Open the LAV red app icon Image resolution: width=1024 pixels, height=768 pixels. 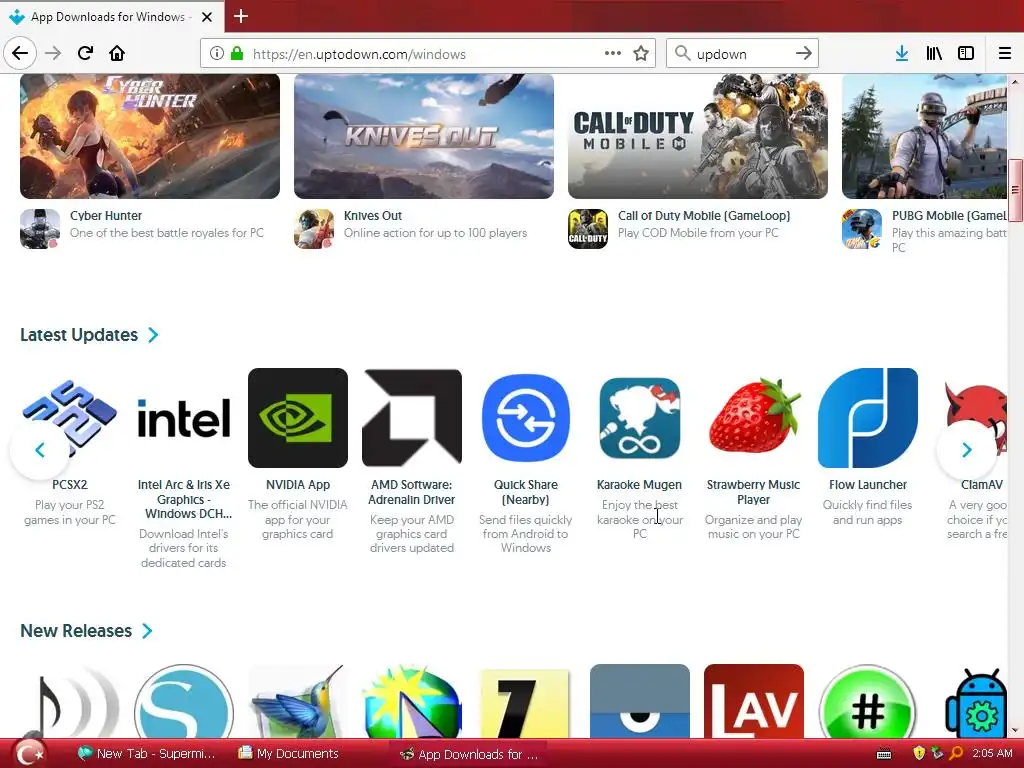tap(754, 701)
